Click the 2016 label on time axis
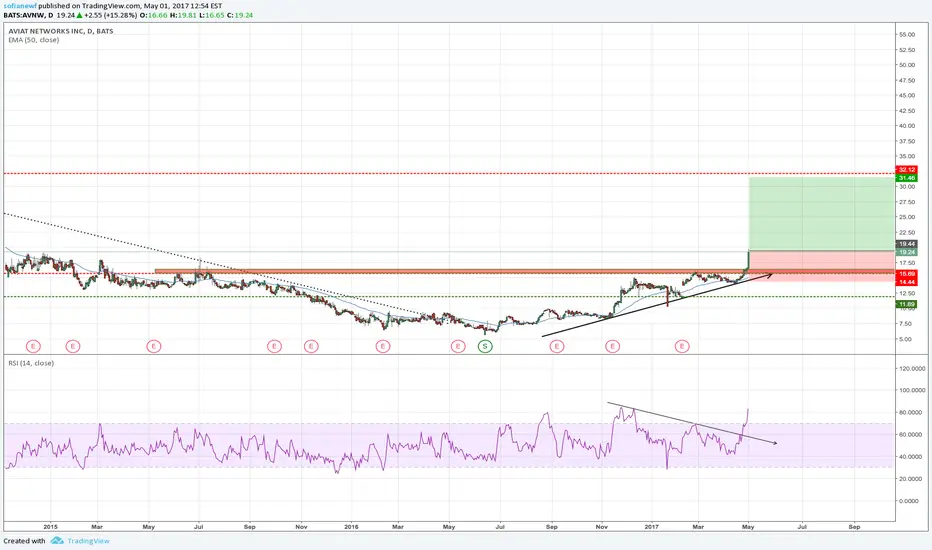 (351, 527)
